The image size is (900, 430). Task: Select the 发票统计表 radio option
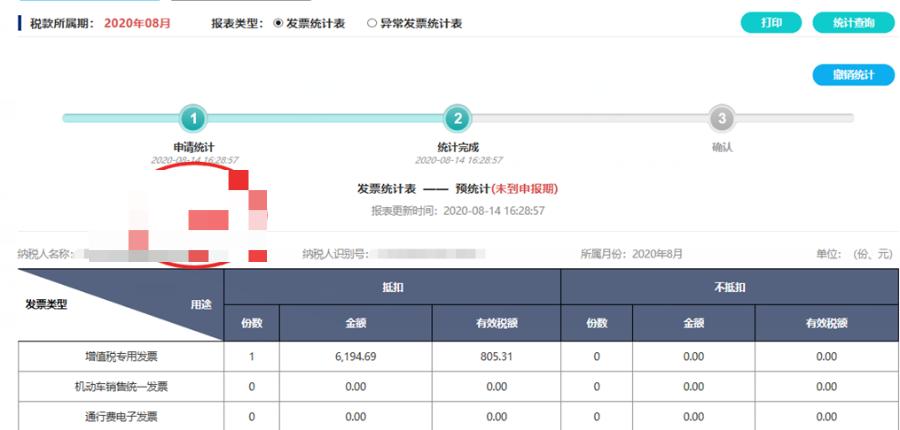[279, 24]
